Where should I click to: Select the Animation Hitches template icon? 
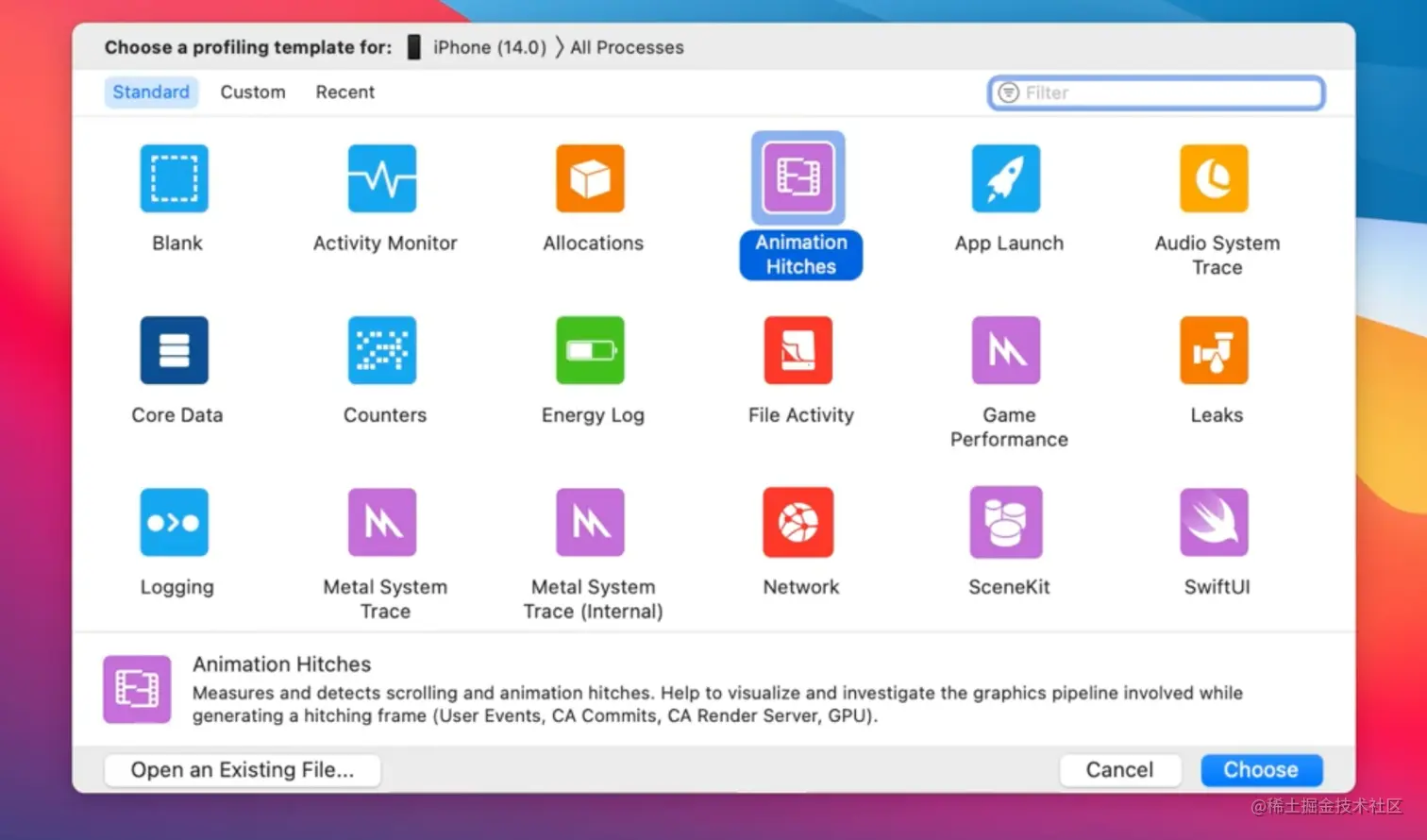pos(798,177)
